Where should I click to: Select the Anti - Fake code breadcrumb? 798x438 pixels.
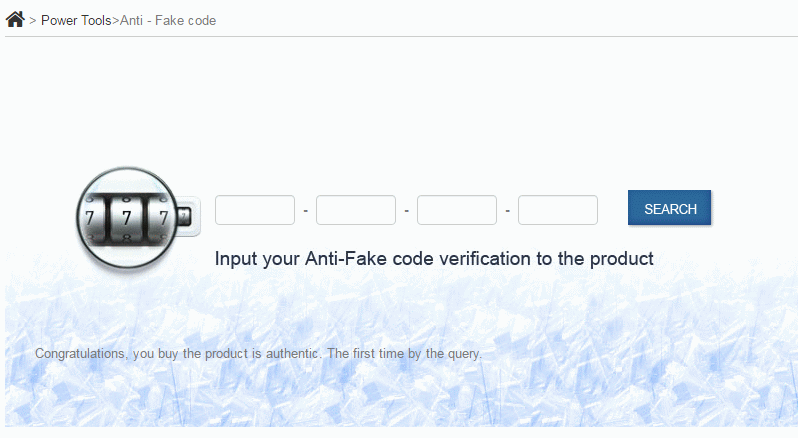pyautogui.click(x=168, y=20)
